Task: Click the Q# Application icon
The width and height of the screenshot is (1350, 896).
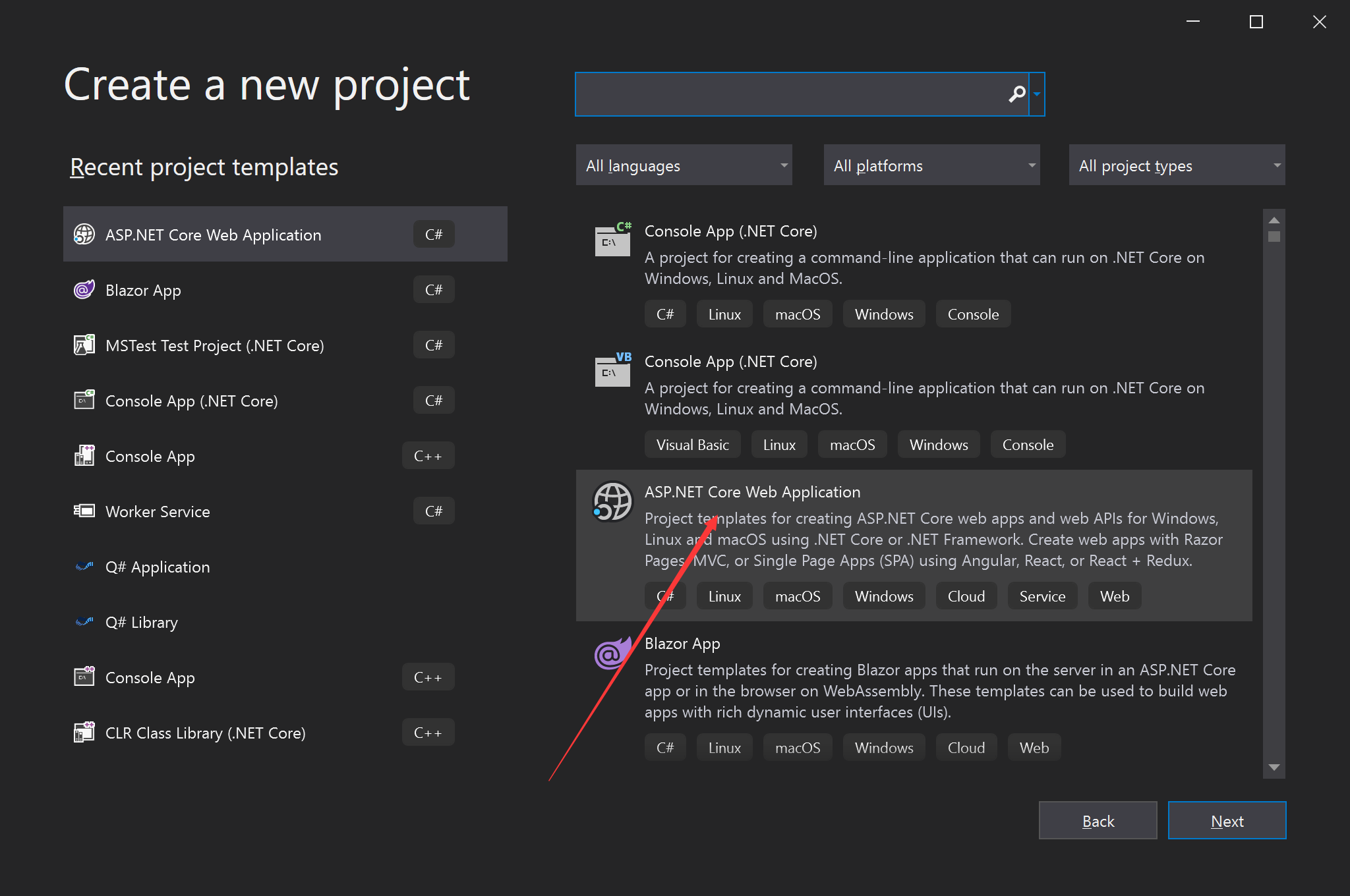Action: [84, 567]
